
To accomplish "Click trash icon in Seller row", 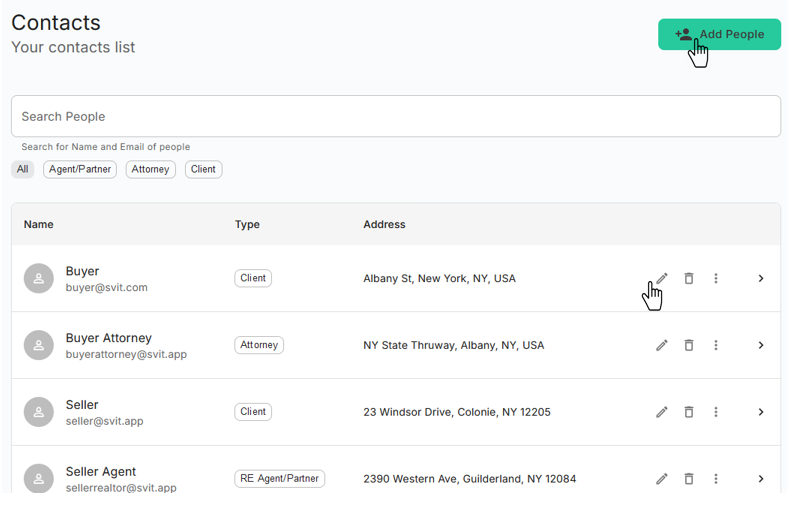I will point(689,412).
